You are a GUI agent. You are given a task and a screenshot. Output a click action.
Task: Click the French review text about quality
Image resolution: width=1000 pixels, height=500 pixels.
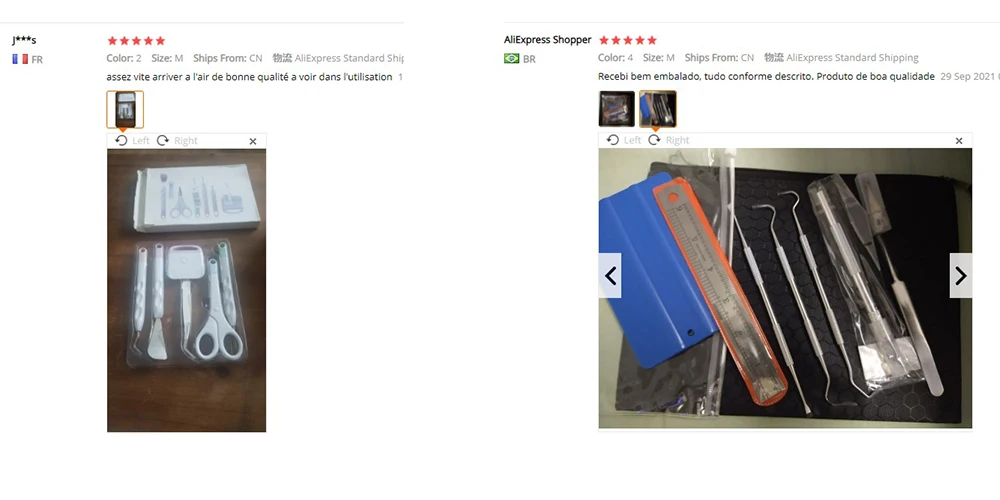249,77
